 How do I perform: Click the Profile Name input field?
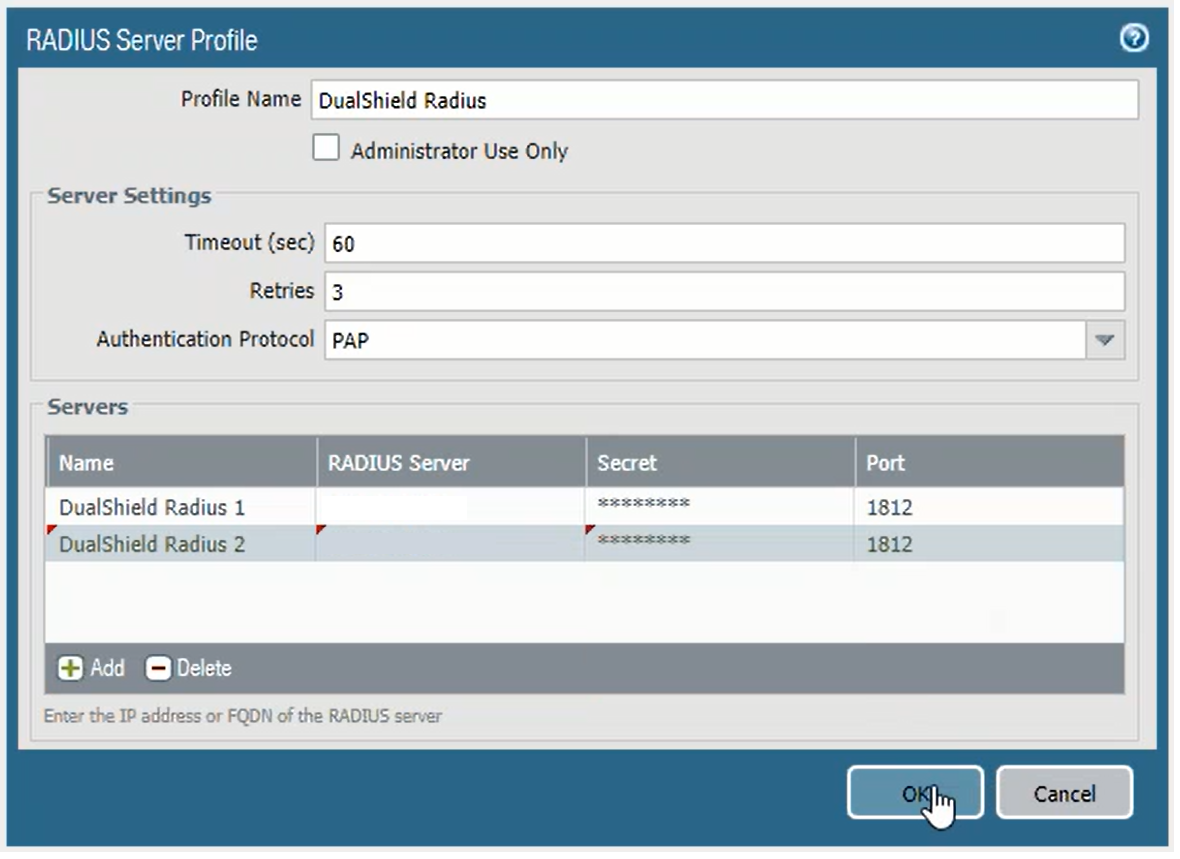click(724, 100)
